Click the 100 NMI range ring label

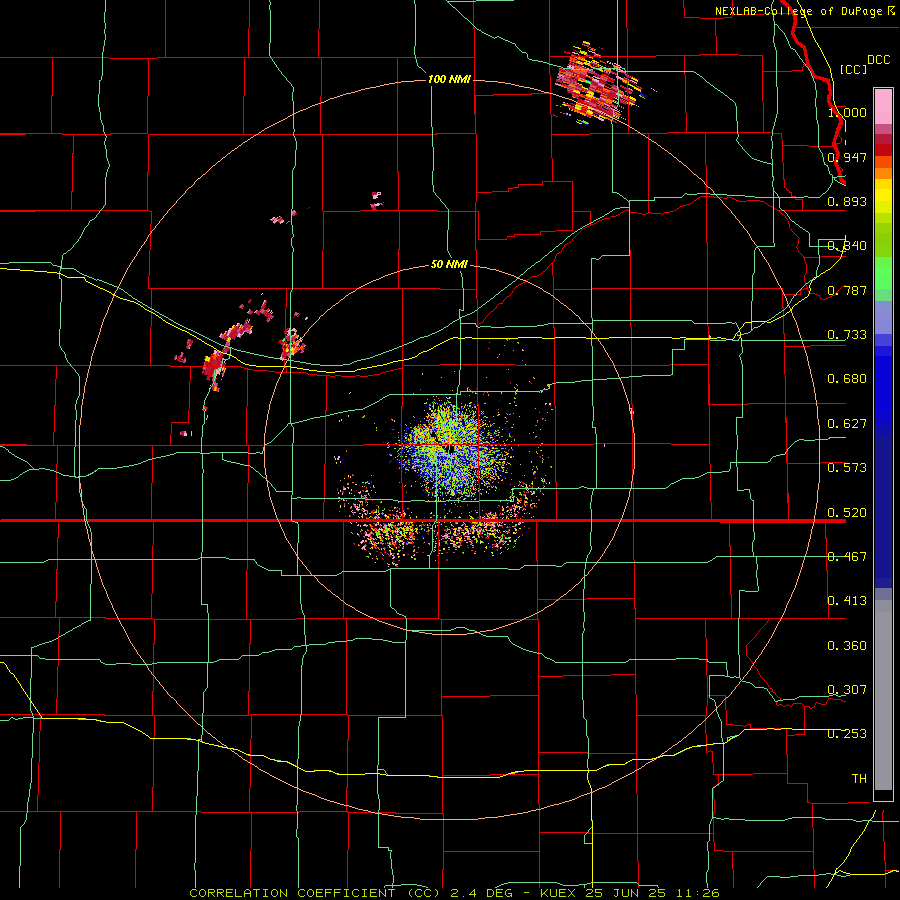[x=449, y=79]
